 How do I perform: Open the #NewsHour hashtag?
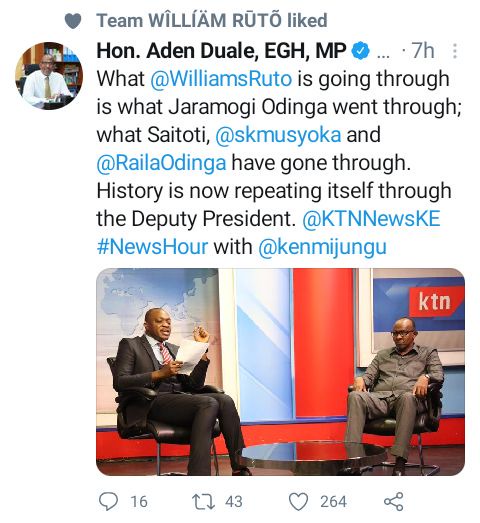point(152,247)
